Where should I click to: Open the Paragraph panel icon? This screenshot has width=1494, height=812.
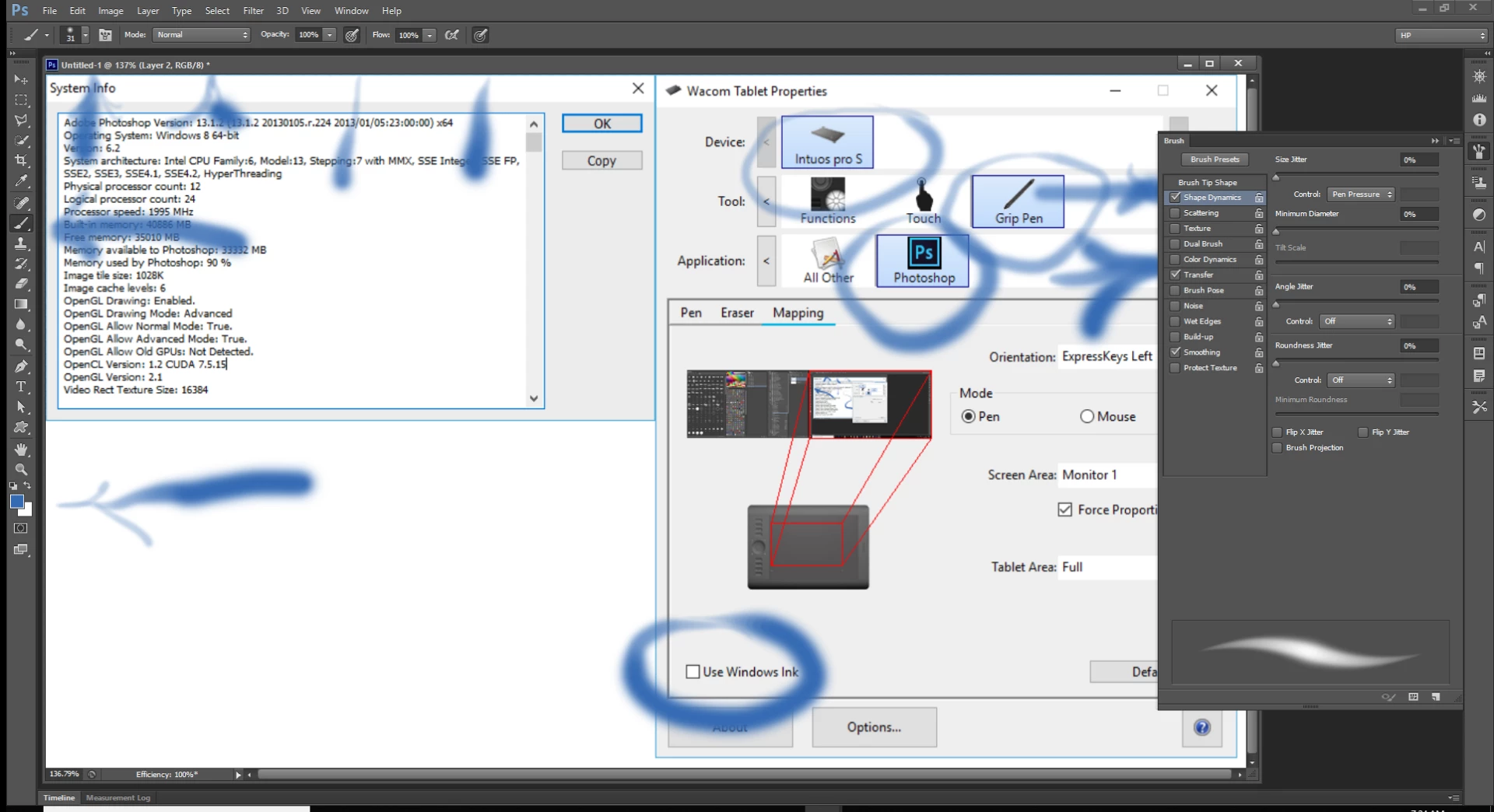tap(1479, 268)
